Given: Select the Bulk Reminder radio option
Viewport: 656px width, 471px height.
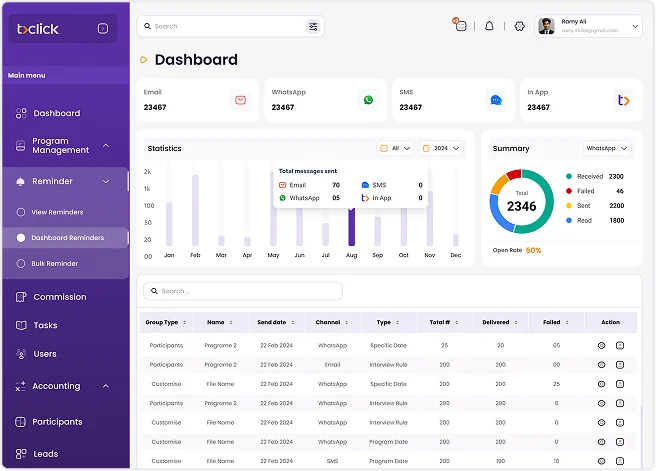Looking at the screenshot, I should click(19, 263).
